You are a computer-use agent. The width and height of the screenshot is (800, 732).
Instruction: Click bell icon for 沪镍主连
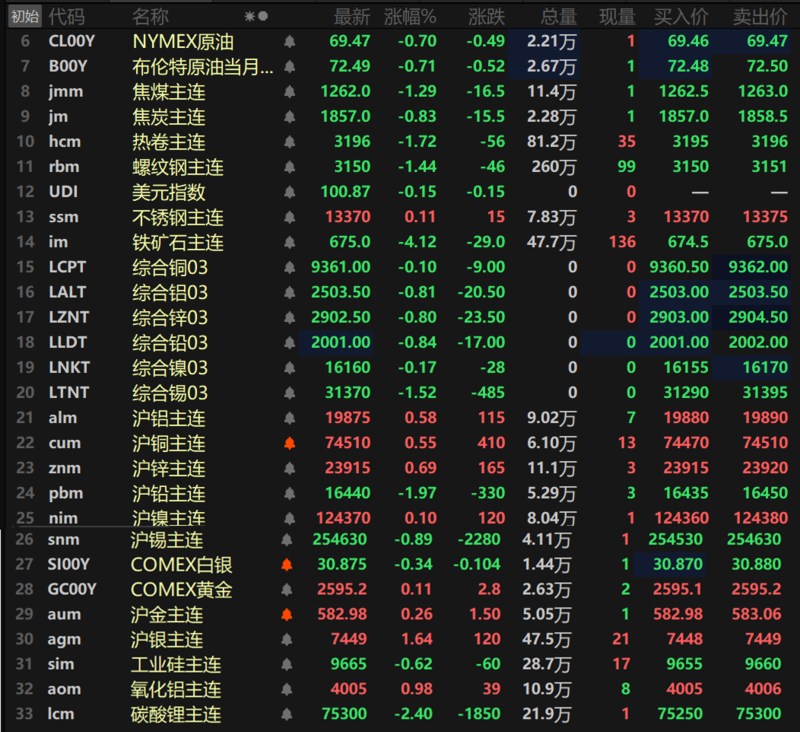[289, 519]
